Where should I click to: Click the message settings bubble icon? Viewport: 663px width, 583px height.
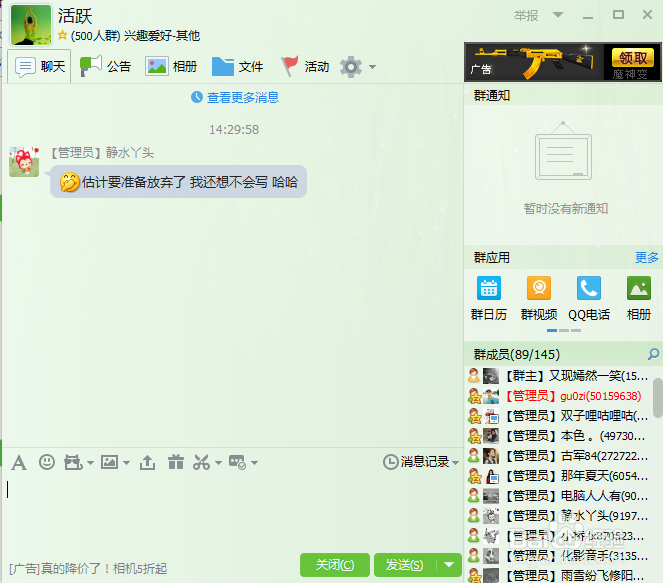237,462
